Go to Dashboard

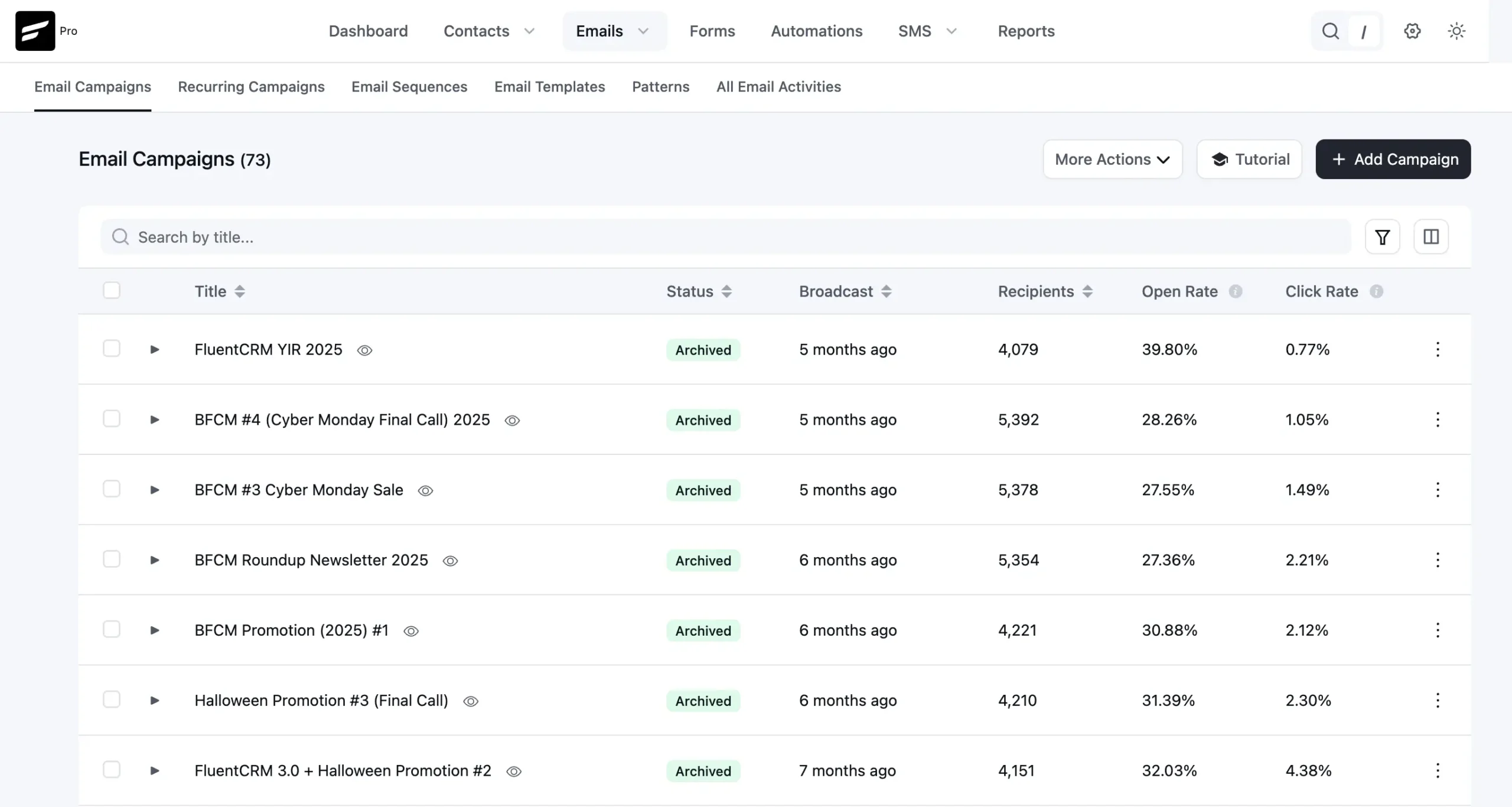pyautogui.click(x=368, y=31)
